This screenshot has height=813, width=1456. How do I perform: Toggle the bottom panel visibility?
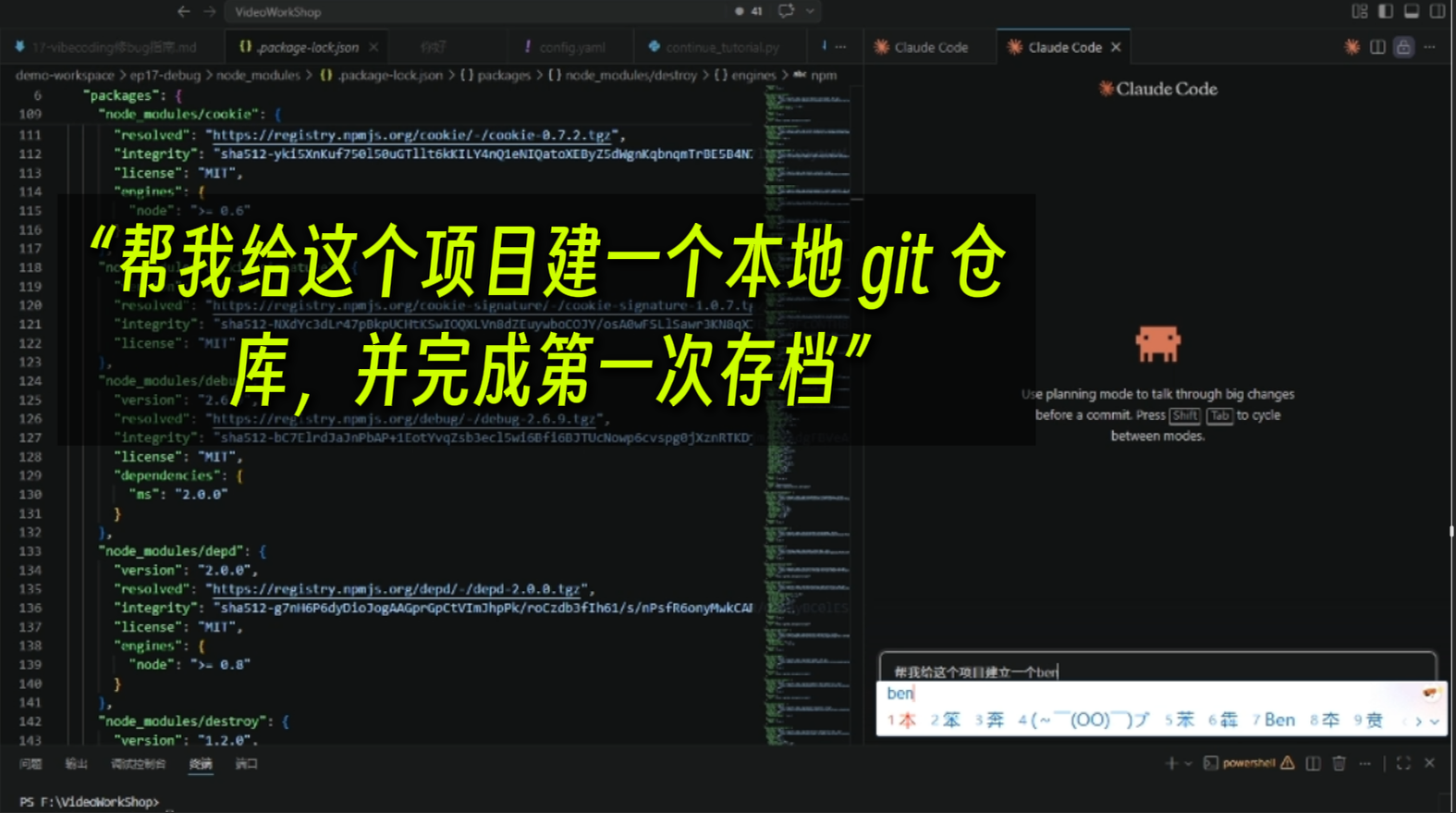point(1411,11)
